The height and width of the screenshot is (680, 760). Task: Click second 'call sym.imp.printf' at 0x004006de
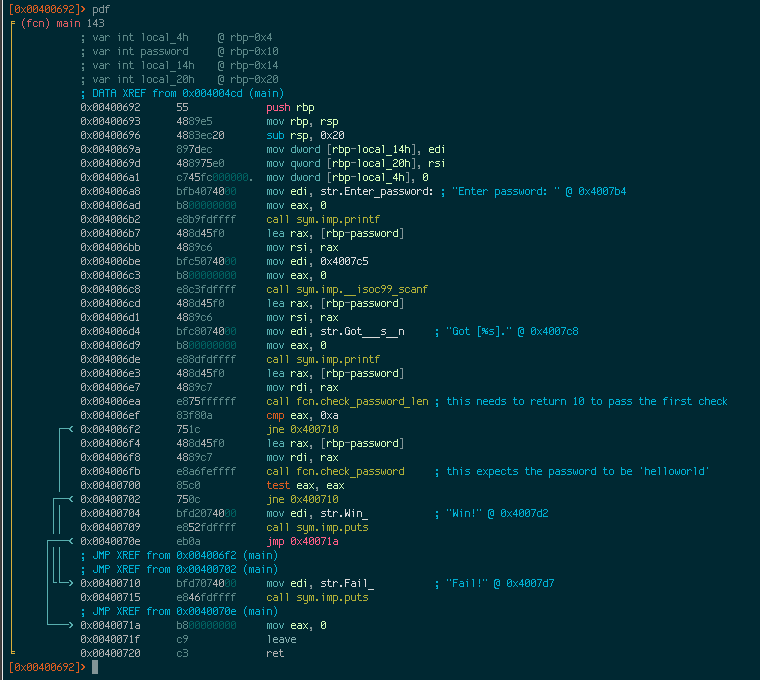tap(323, 360)
